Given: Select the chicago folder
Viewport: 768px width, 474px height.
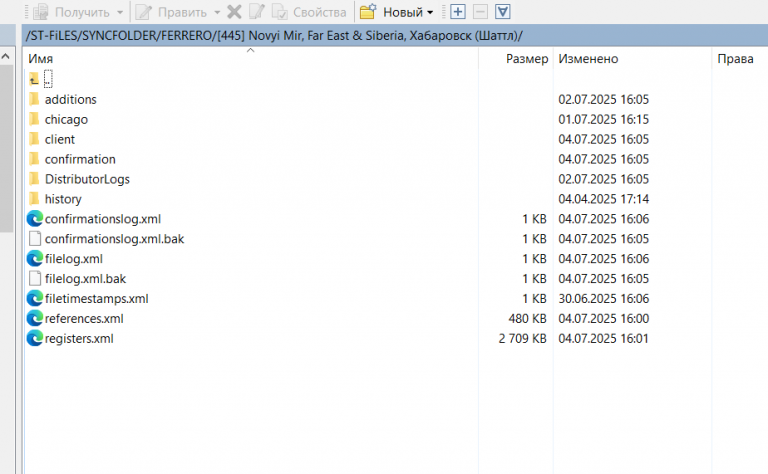Looking at the screenshot, I should [66, 119].
